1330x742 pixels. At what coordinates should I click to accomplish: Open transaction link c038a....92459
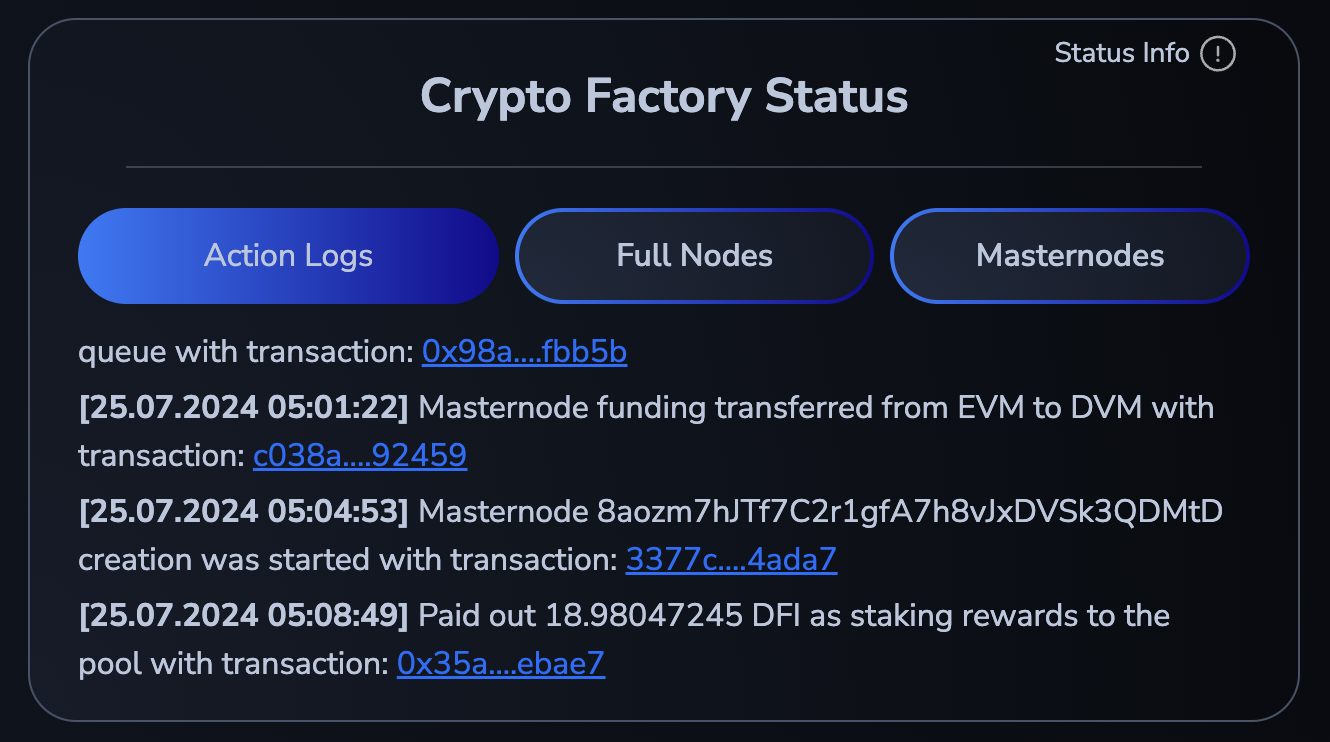(x=359, y=456)
